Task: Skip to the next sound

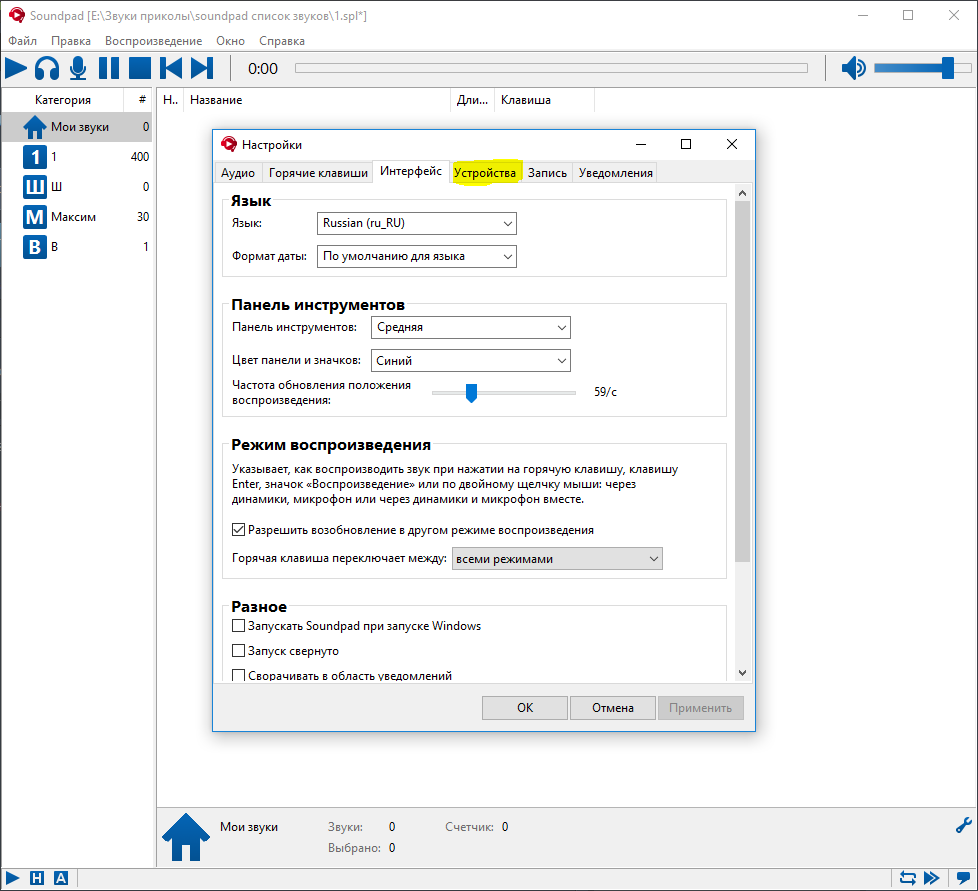Action: coord(202,68)
